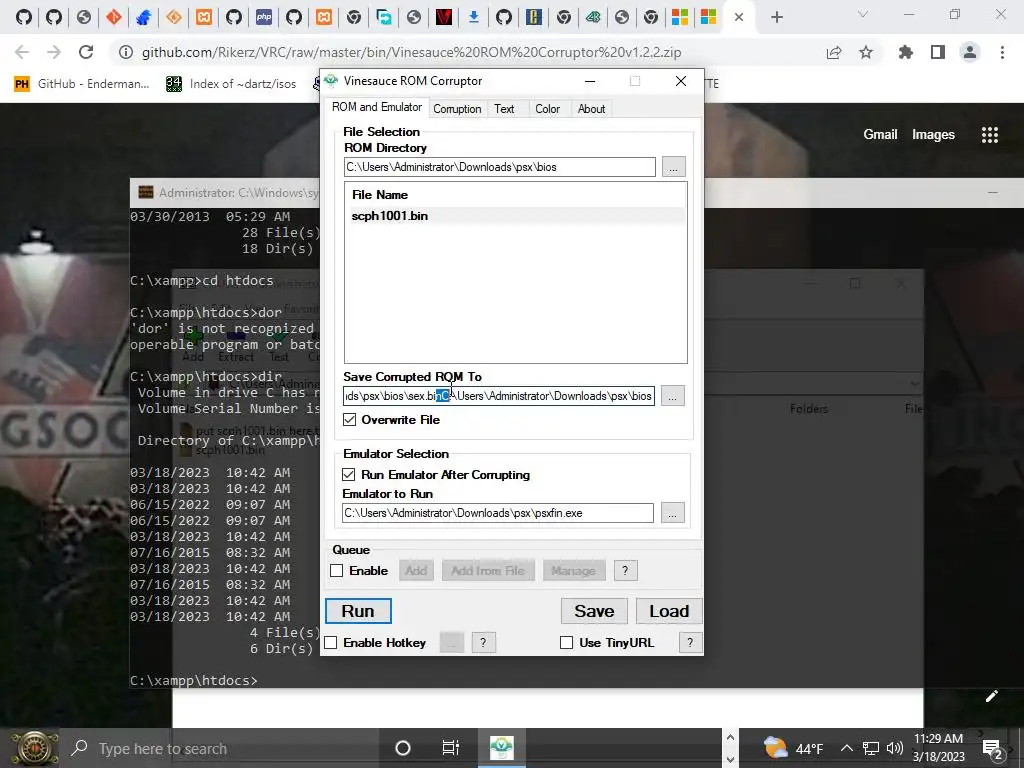Click the Run button
This screenshot has height=768, width=1024.
pyautogui.click(x=359, y=611)
